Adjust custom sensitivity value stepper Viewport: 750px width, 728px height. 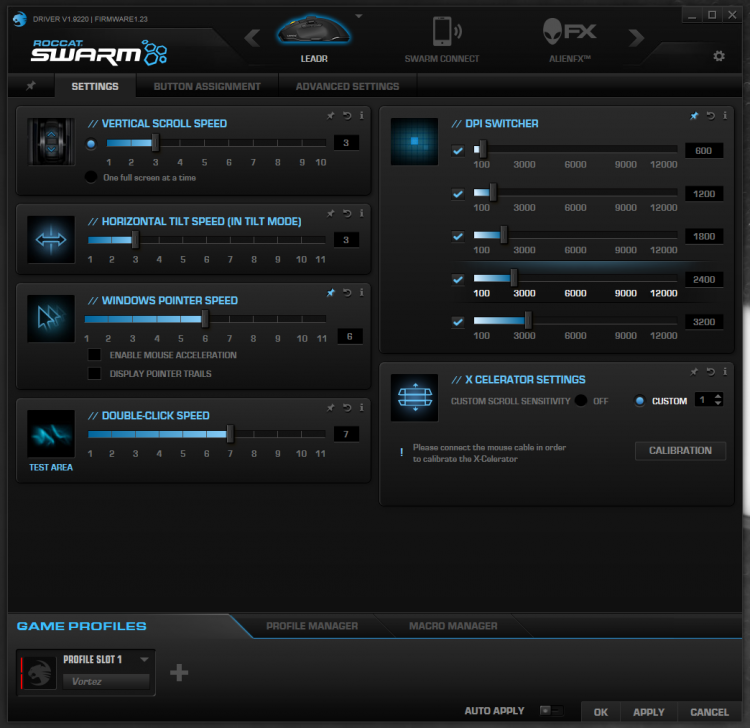(717, 399)
